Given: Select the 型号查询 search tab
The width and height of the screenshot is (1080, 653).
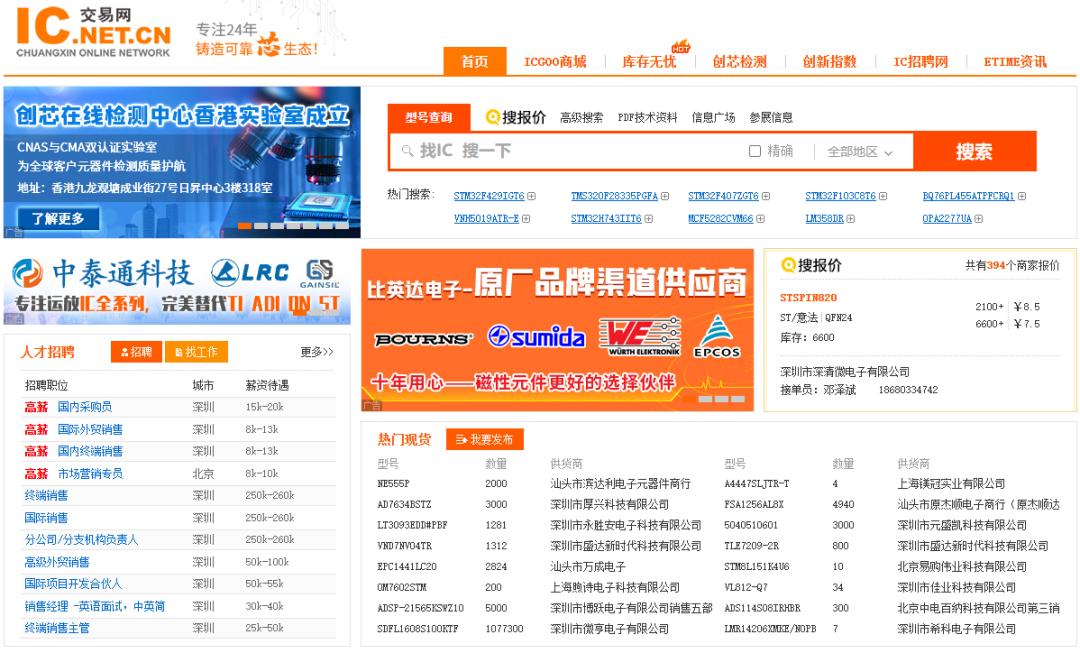Looking at the screenshot, I should [x=428, y=117].
